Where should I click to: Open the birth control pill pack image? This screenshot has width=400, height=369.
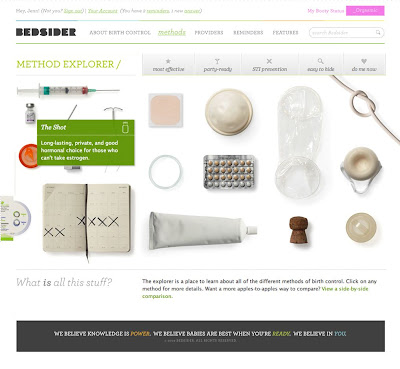click(x=229, y=172)
